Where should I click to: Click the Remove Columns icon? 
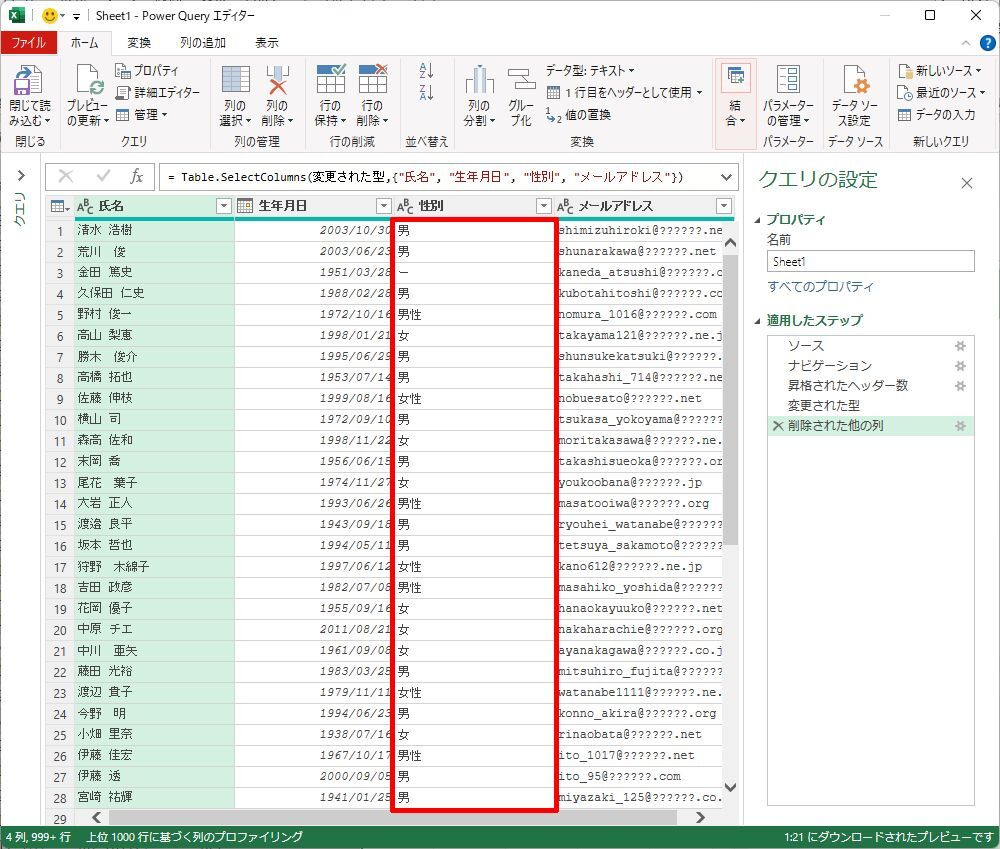[276, 81]
